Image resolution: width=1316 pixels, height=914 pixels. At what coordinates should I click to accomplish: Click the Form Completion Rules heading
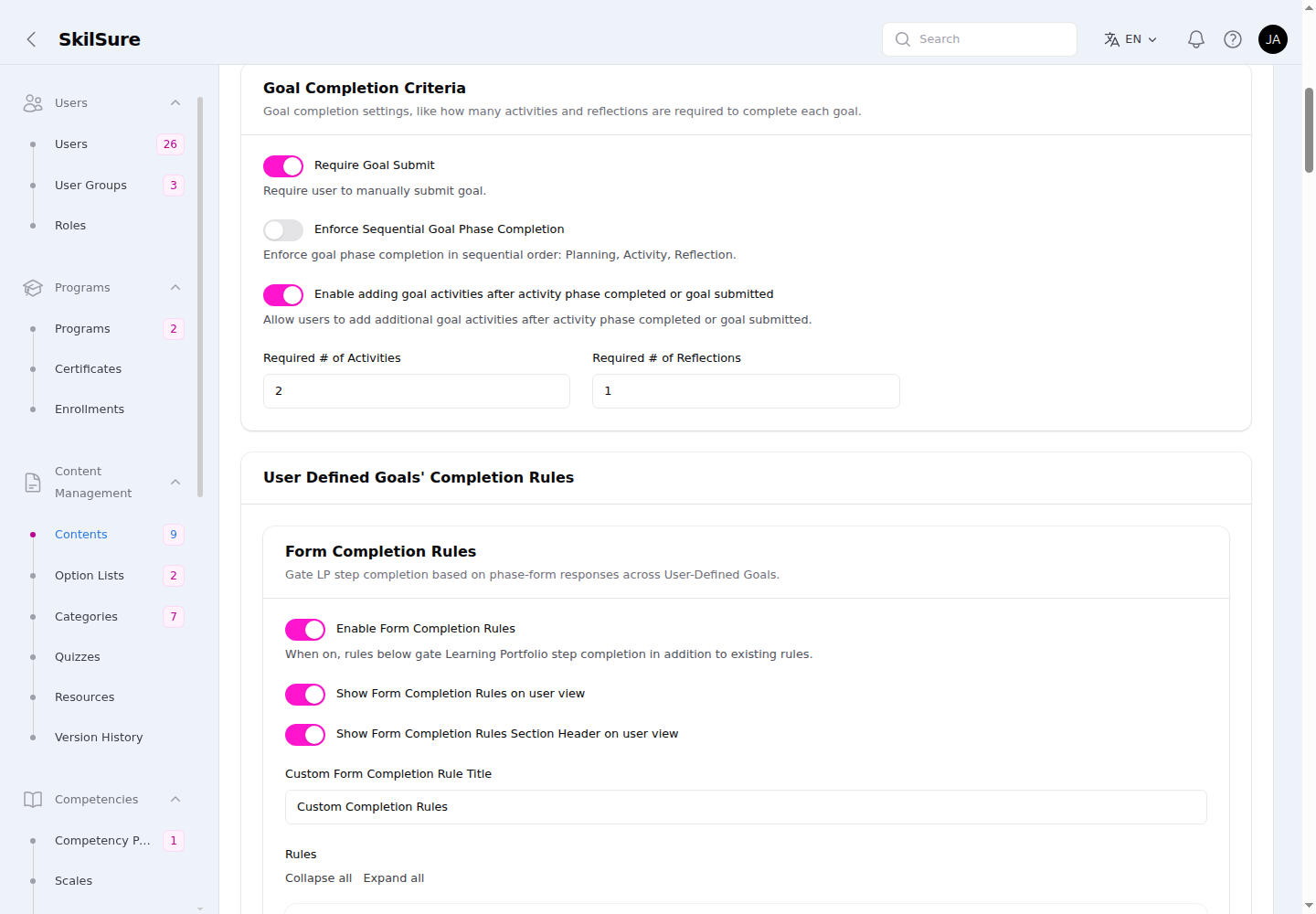coord(380,552)
